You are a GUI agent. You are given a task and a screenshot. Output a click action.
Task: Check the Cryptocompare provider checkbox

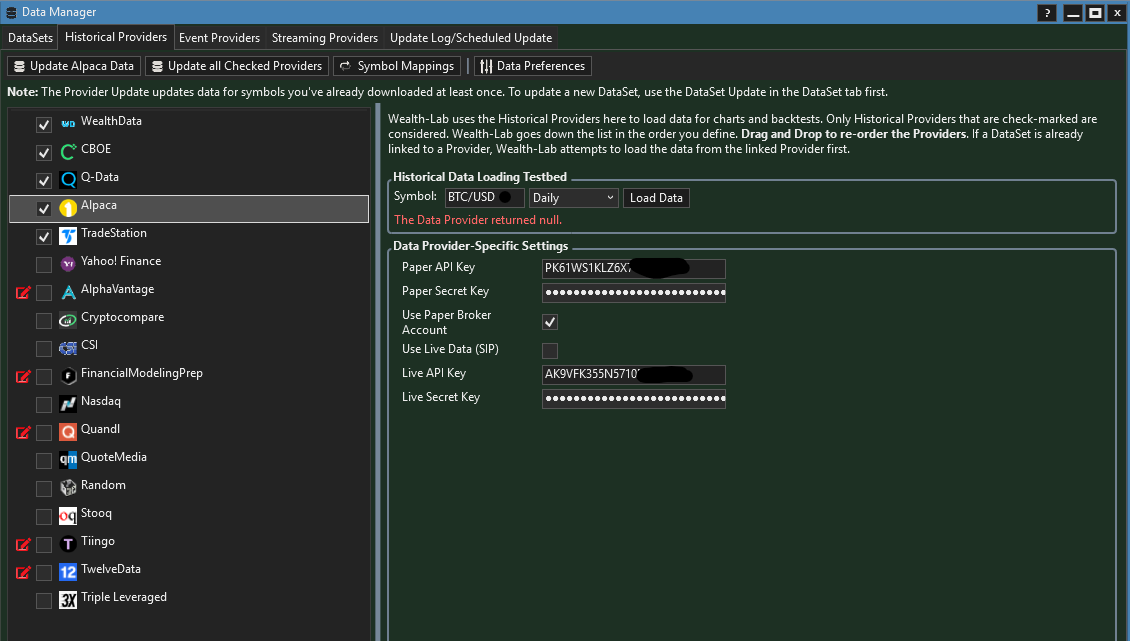(x=44, y=321)
